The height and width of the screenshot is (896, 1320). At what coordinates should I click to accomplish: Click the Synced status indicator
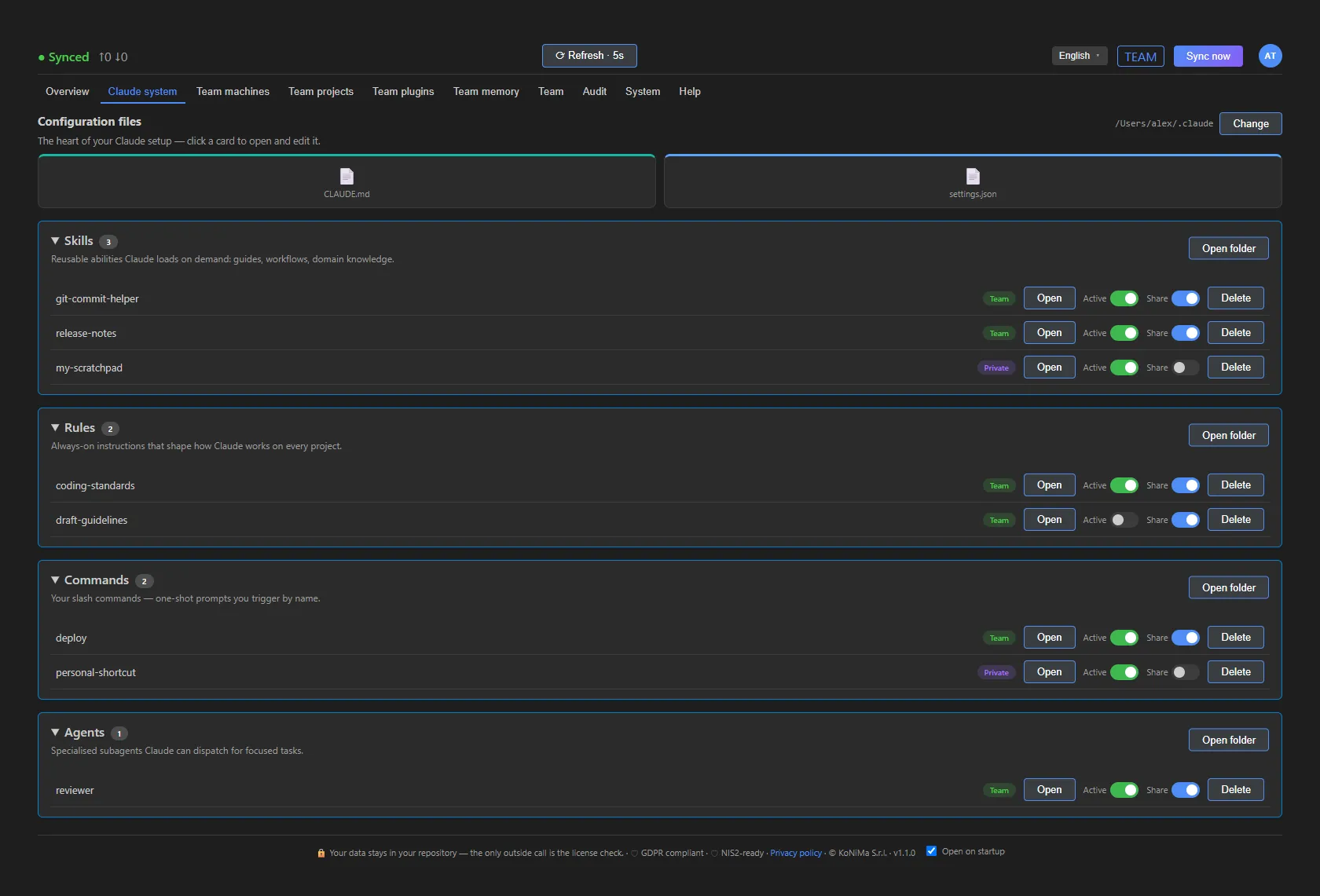64,57
